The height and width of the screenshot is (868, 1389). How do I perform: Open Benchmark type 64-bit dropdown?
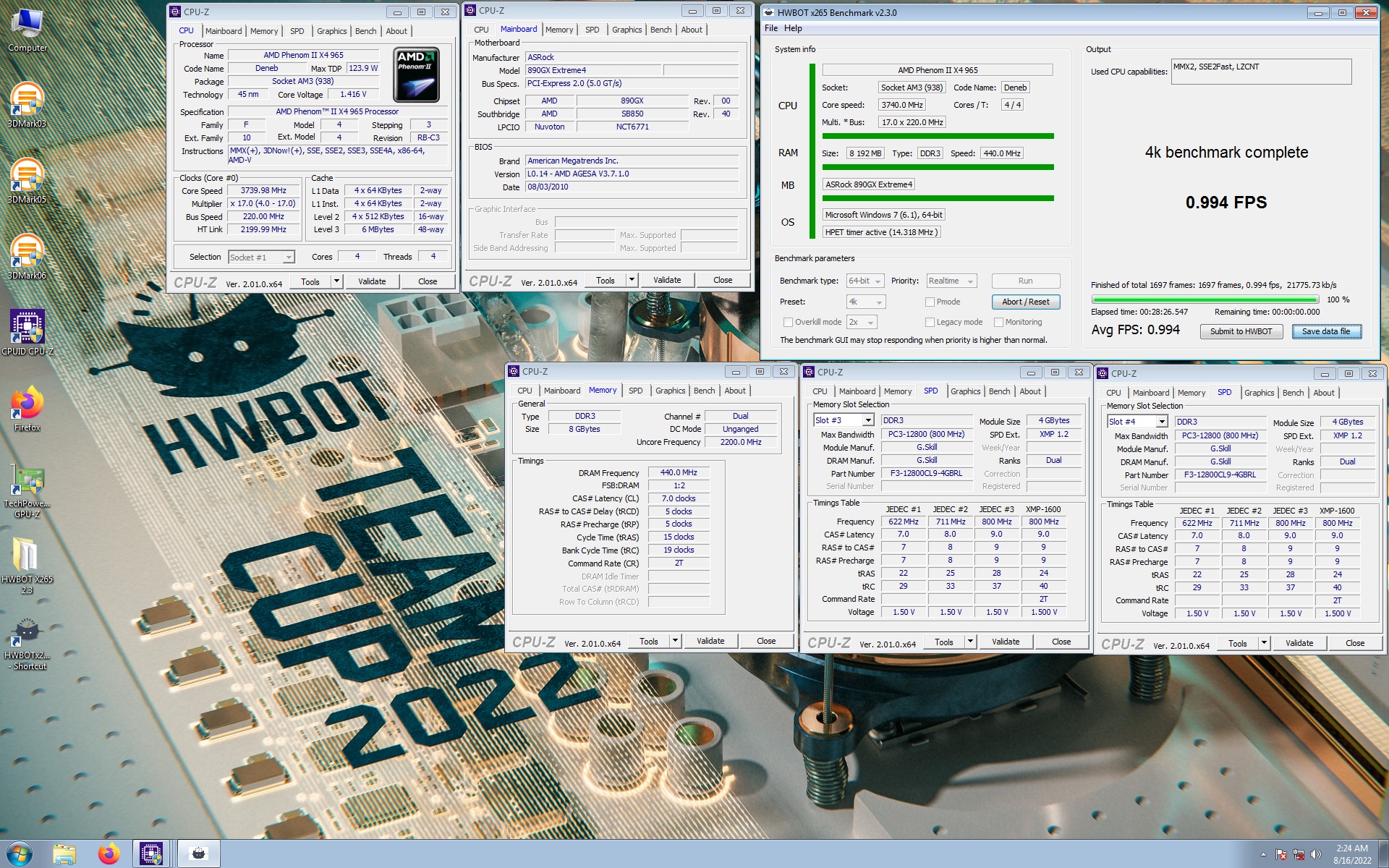tap(865, 281)
